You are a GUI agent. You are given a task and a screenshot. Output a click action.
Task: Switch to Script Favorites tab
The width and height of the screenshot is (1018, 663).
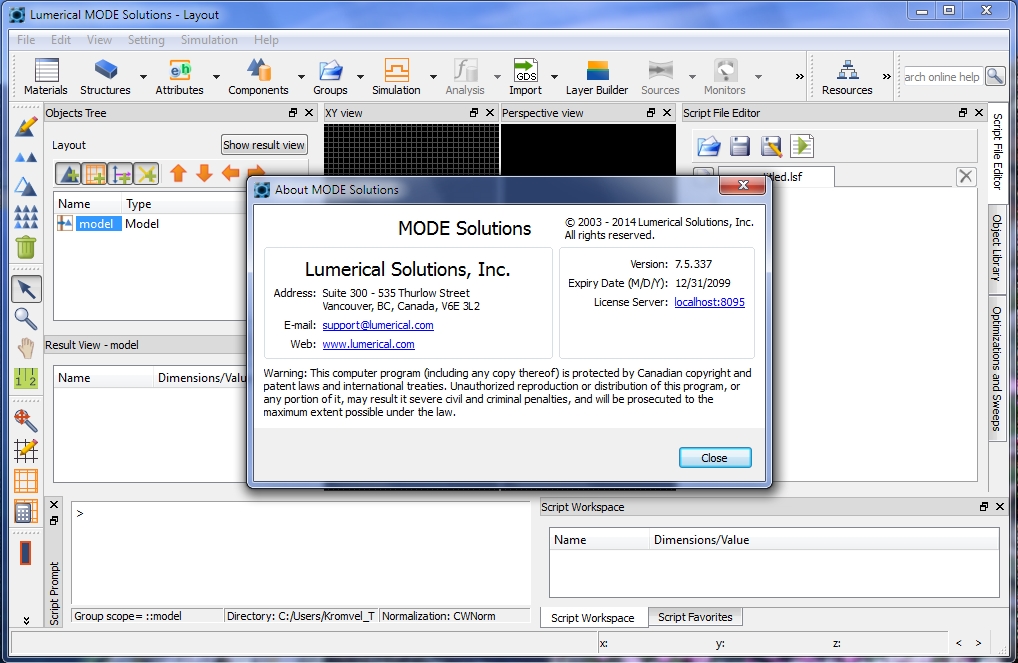[695, 617]
